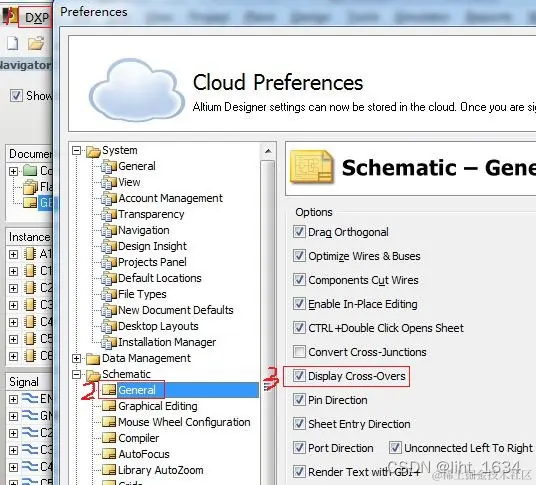Click the Fla document icon in Navigator
Screen dimensions: 536x485
point(30,187)
